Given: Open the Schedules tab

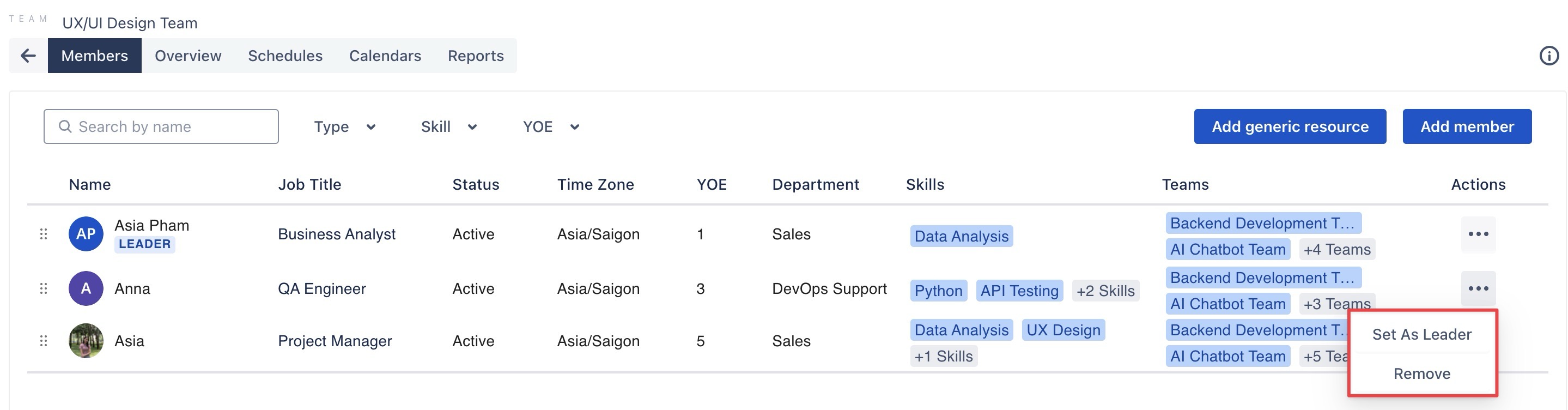Looking at the screenshot, I should point(285,56).
